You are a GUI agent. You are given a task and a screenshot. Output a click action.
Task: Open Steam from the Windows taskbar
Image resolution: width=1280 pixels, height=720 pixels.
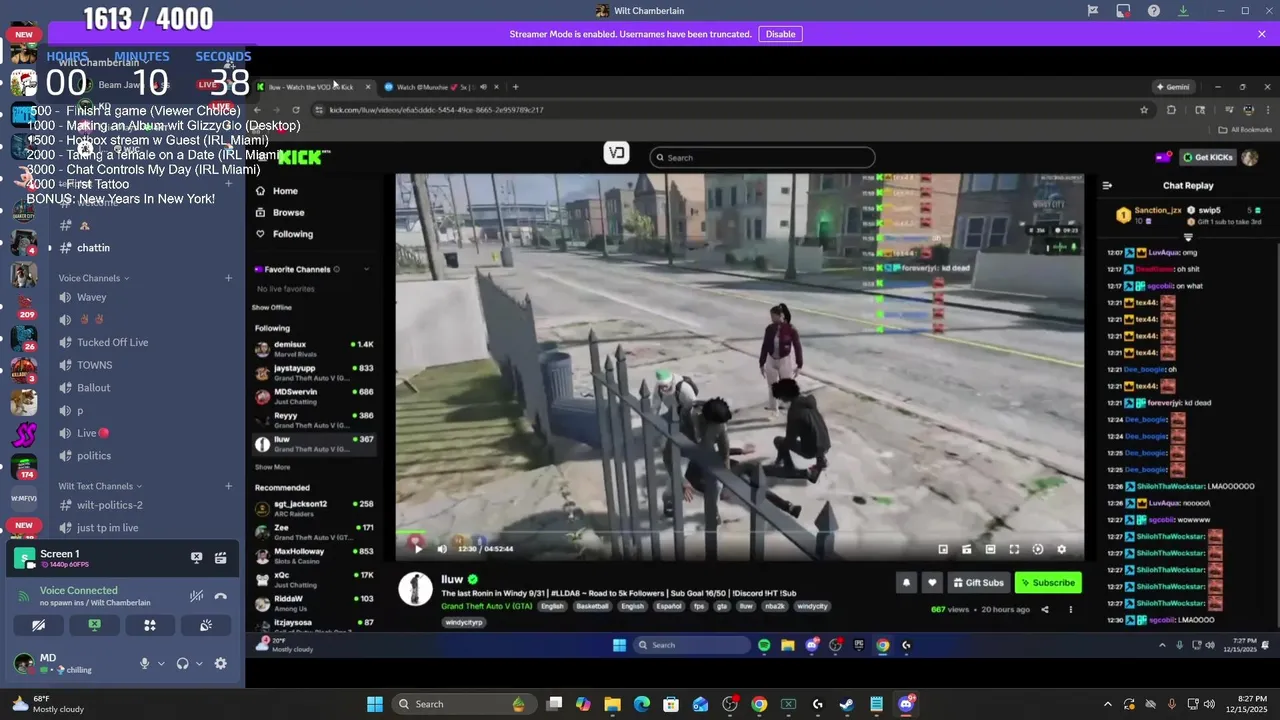click(x=847, y=704)
